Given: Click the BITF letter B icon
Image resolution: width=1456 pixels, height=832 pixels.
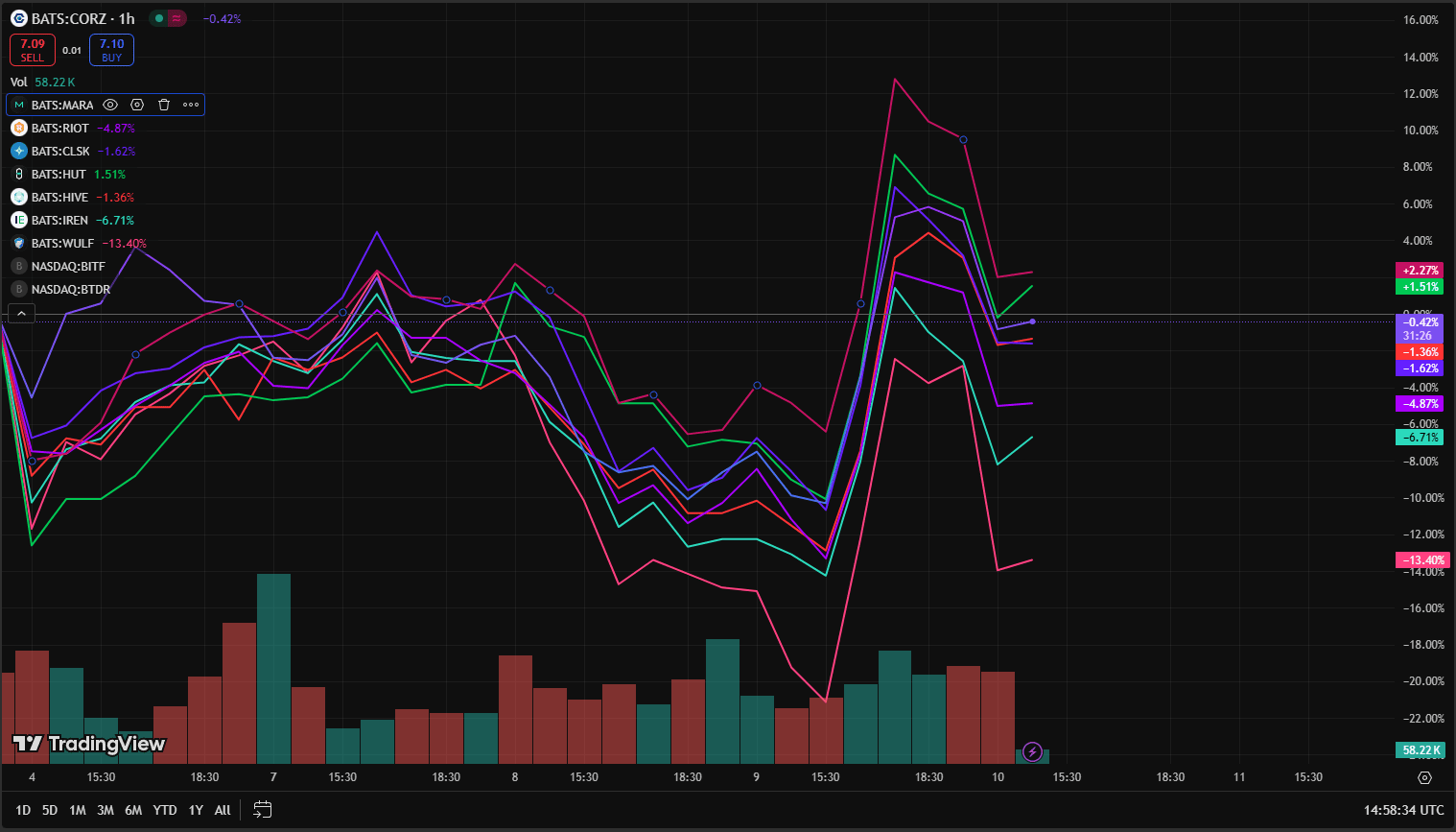Looking at the screenshot, I should [x=18, y=266].
